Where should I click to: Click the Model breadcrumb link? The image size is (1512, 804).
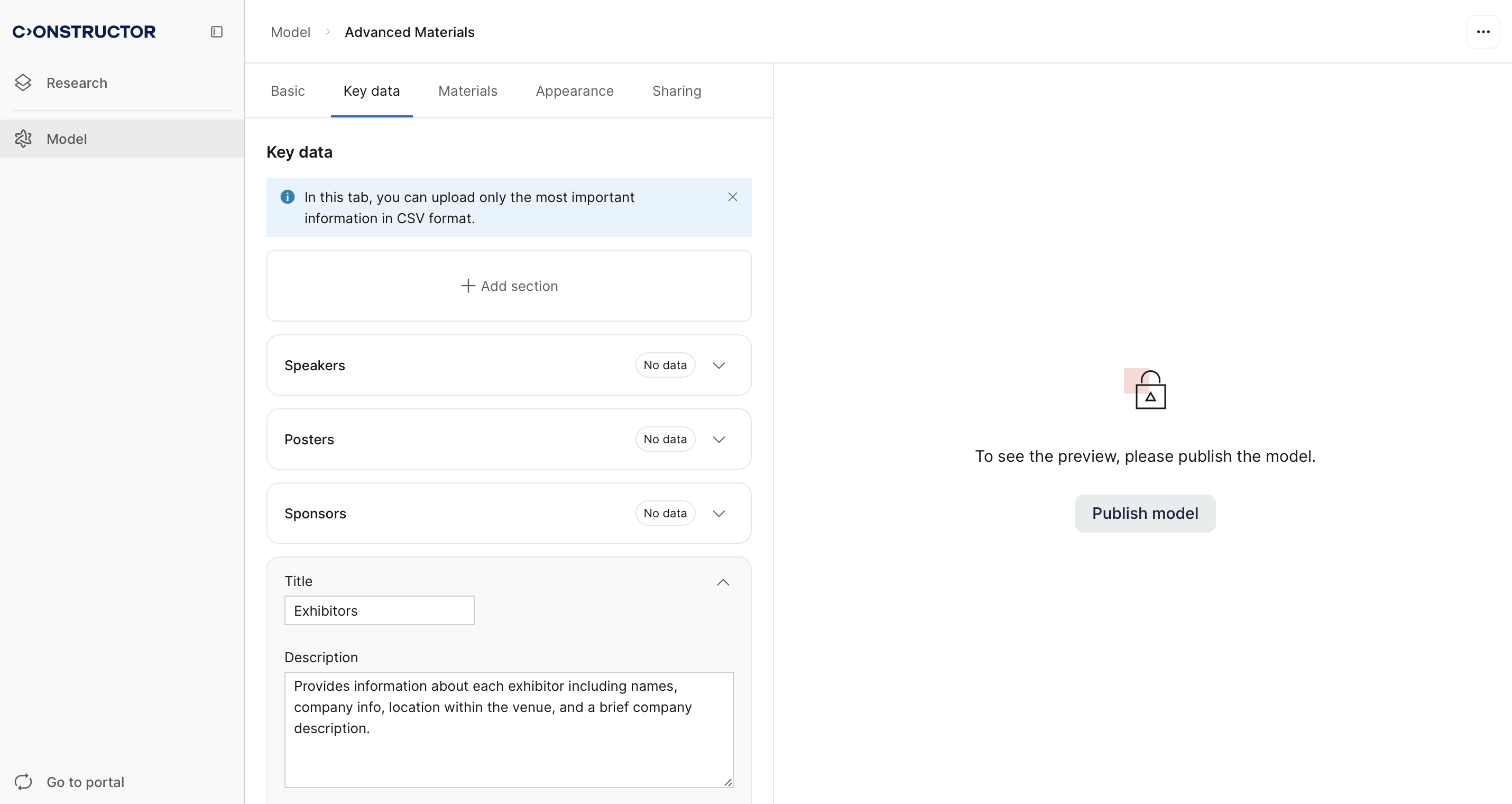click(290, 32)
